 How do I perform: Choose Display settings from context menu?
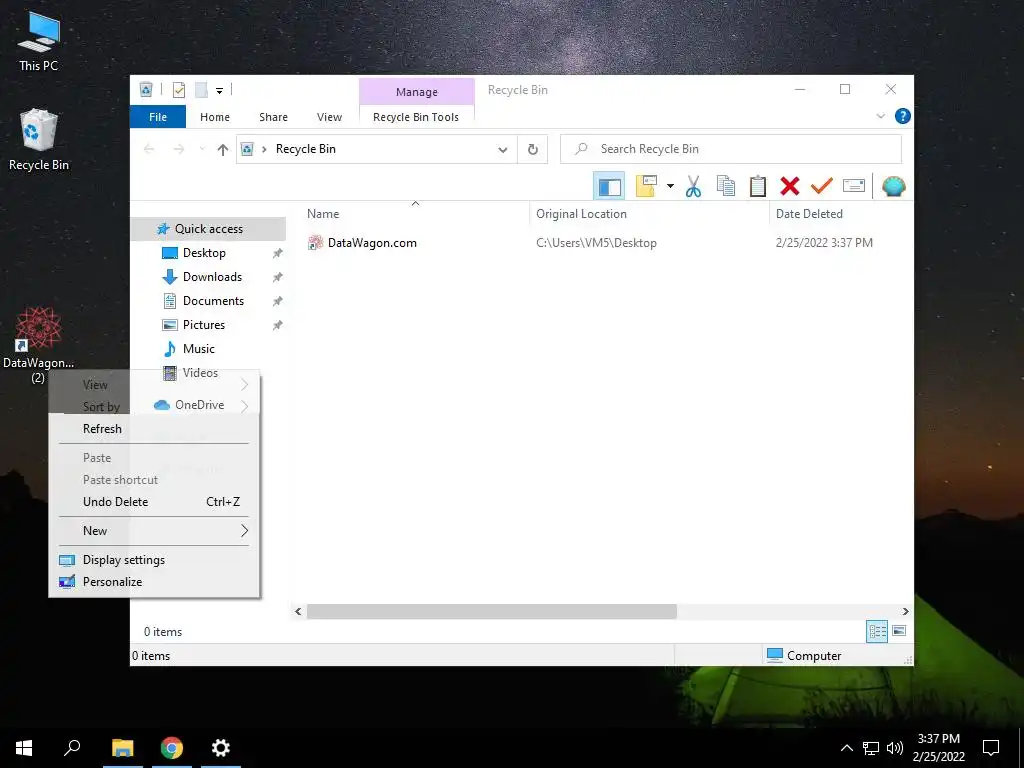tap(154, 560)
